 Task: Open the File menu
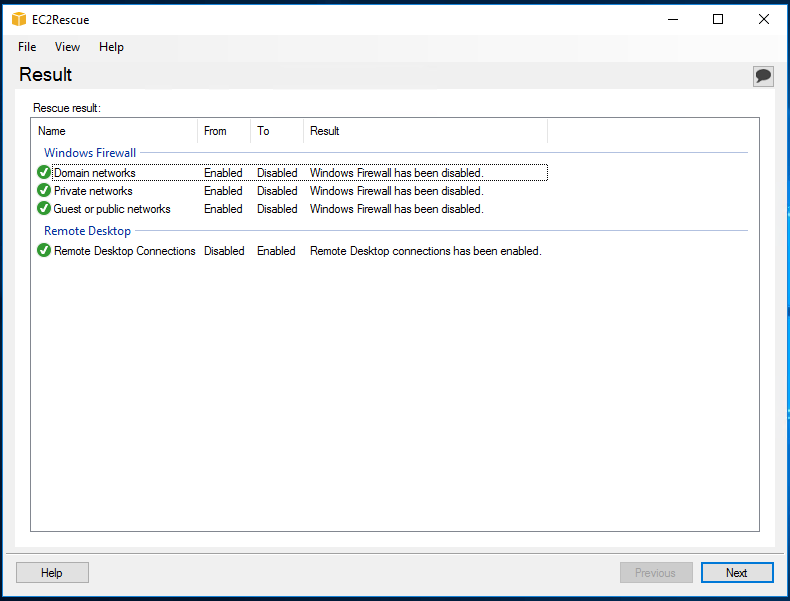(x=27, y=47)
